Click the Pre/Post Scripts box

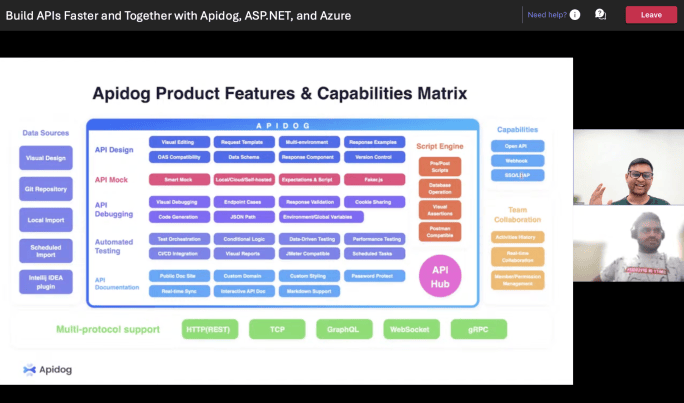pyautogui.click(x=440, y=167)
